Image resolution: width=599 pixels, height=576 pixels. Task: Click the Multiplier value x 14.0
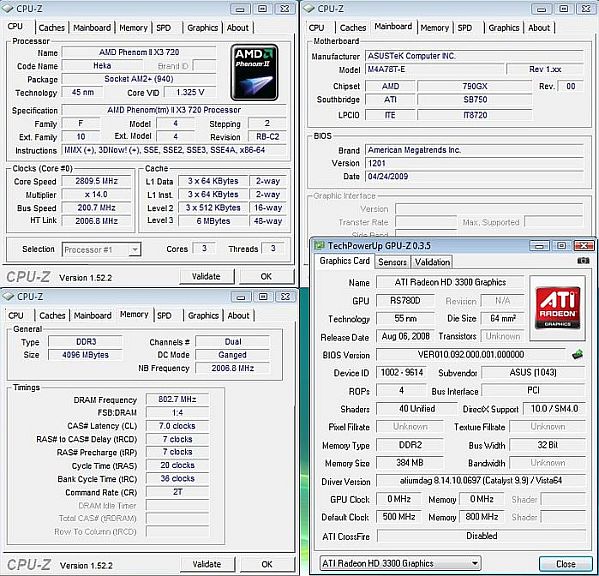tap(97, 194)
